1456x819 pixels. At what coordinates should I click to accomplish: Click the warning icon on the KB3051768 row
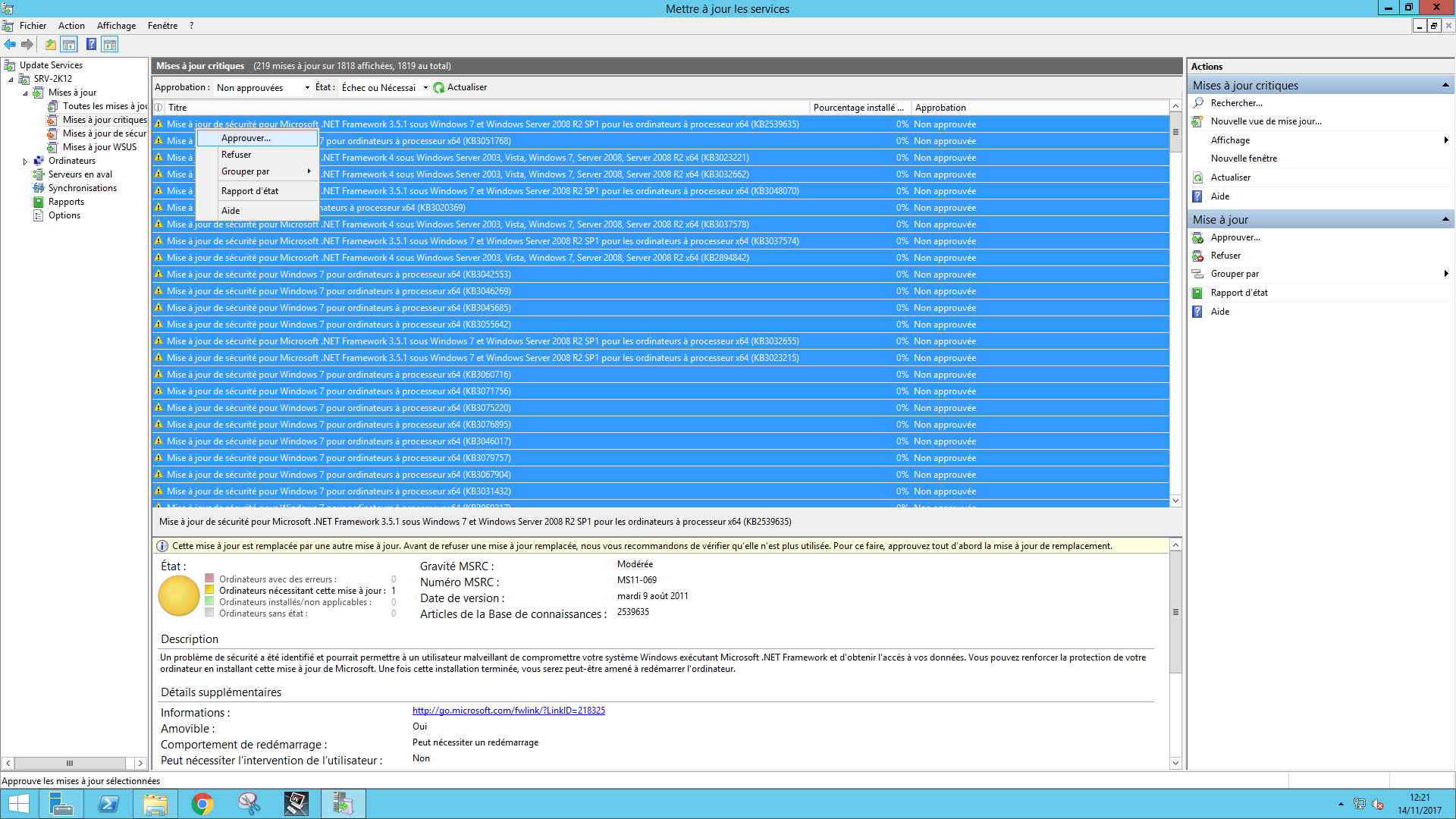click(159, 141)
